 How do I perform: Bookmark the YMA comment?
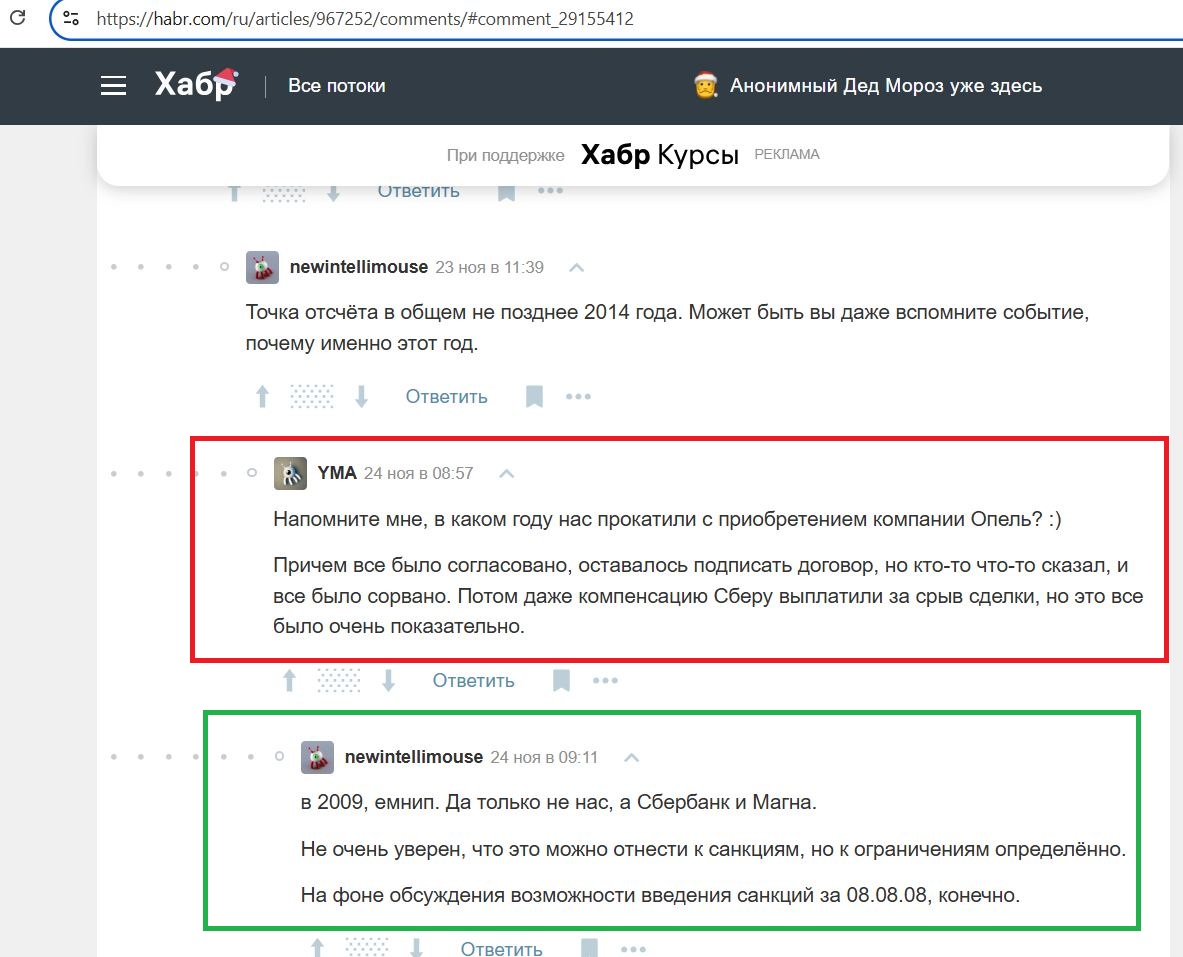click(x=561, y=681)
